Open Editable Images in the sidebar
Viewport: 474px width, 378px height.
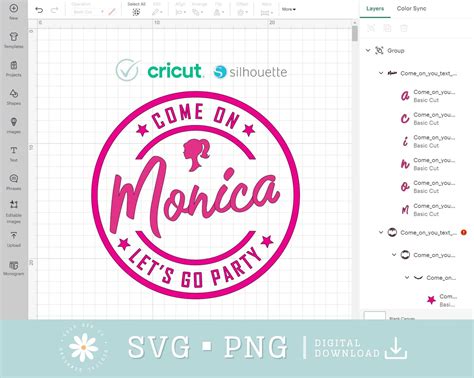[14, 212]
